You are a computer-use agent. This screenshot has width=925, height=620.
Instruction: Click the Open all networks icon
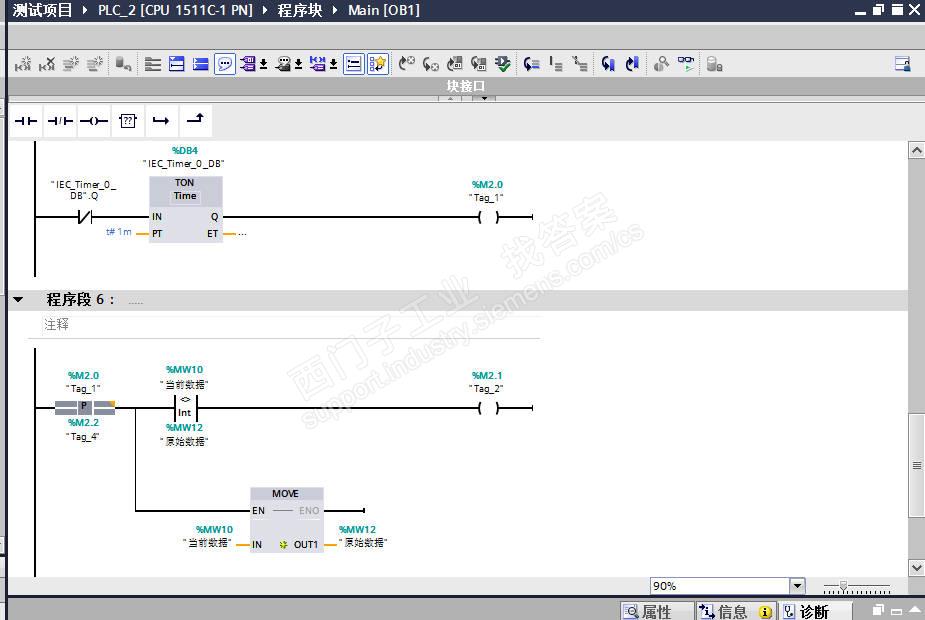tap(177, 64)
